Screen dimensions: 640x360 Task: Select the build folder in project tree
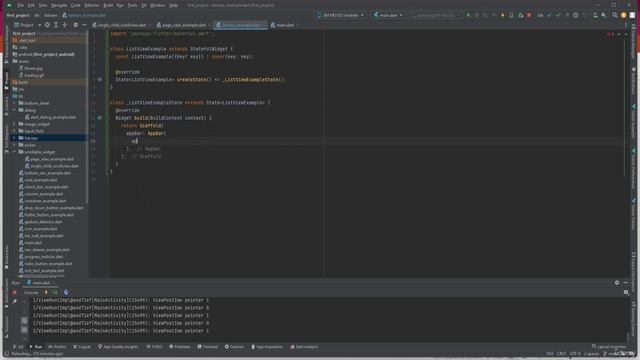49,82
